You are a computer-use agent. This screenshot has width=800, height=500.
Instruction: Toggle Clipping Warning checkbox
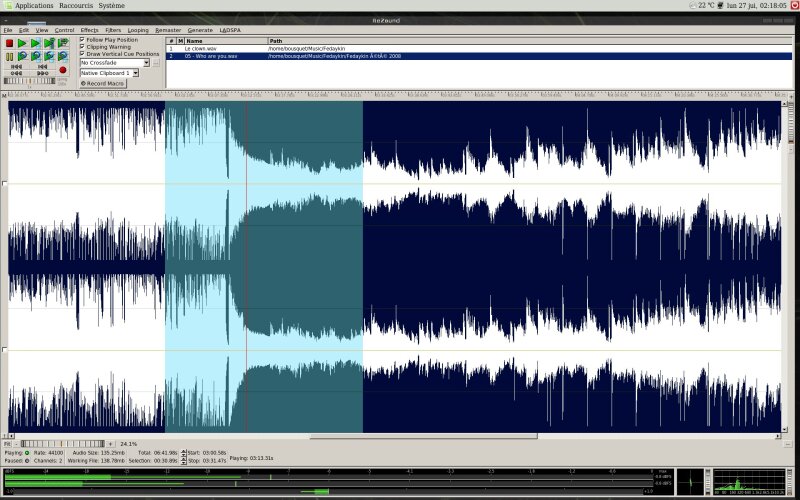pos(82,46)
